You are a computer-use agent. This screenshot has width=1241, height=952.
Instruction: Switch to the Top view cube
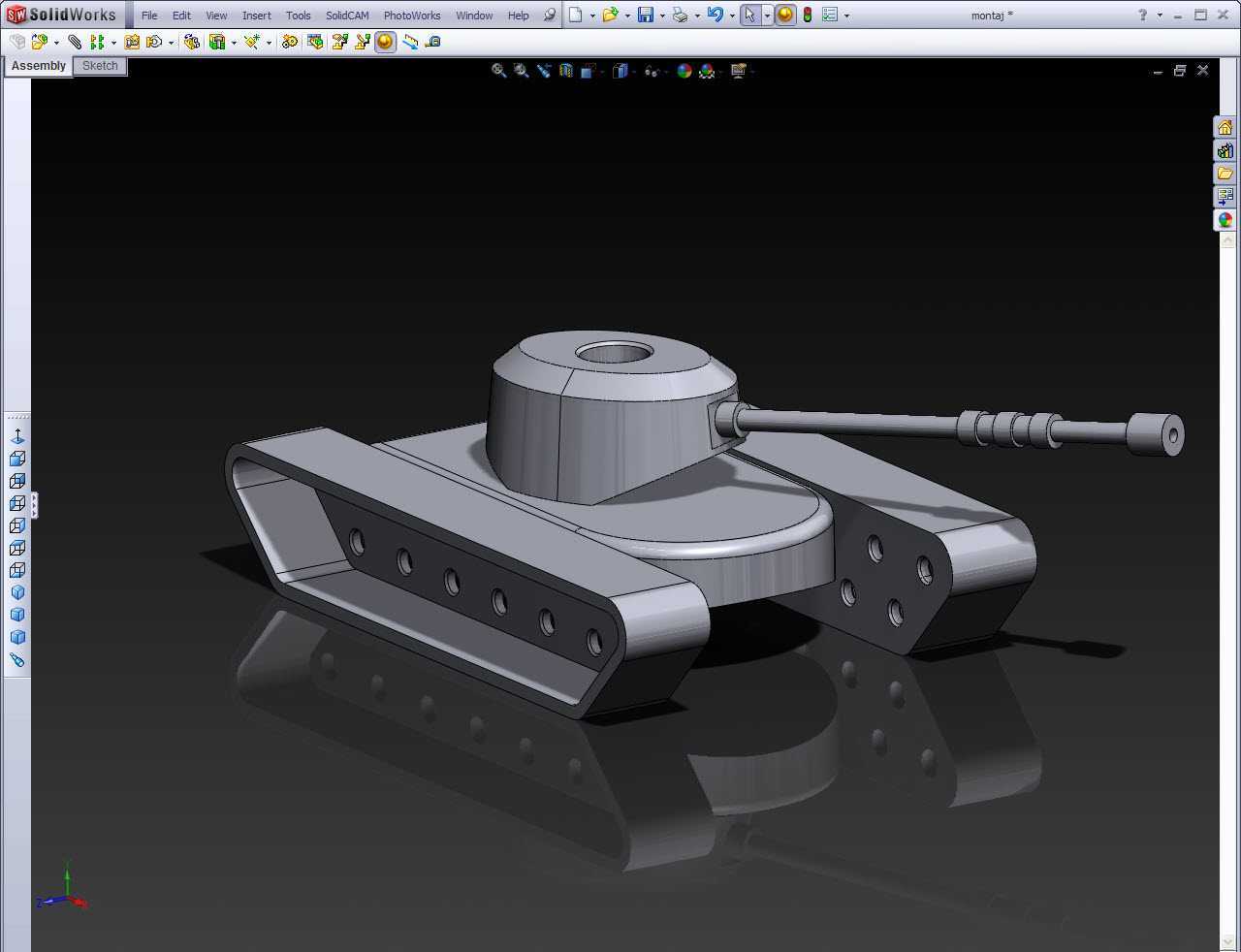click(x=17, y=548)
